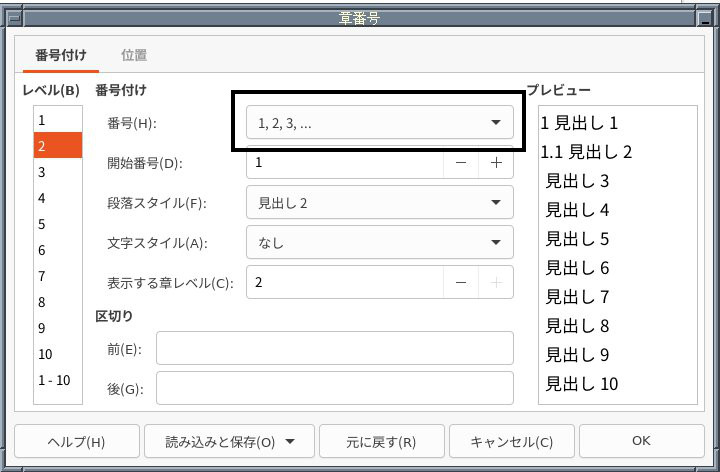
Task: Select level 4 in the レベル list
Action: coord(58,198)
